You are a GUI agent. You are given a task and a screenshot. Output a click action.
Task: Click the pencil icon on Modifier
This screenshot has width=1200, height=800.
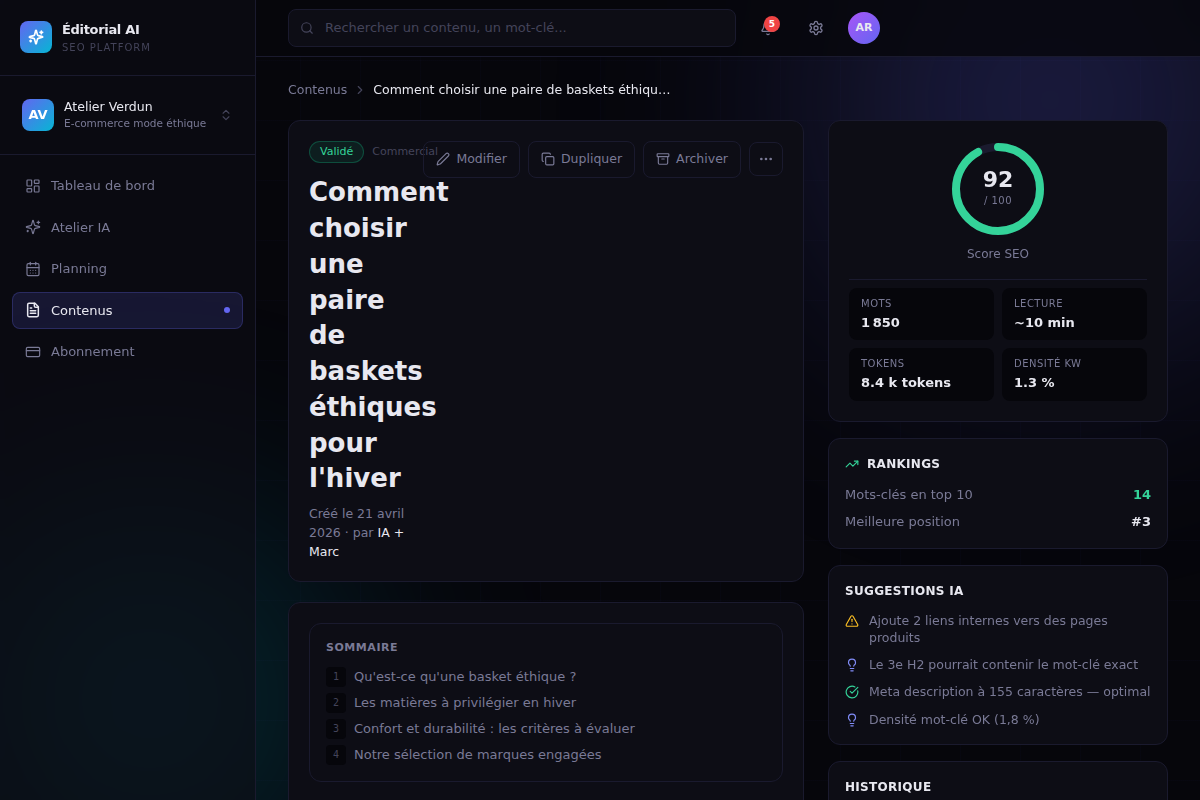443,159
